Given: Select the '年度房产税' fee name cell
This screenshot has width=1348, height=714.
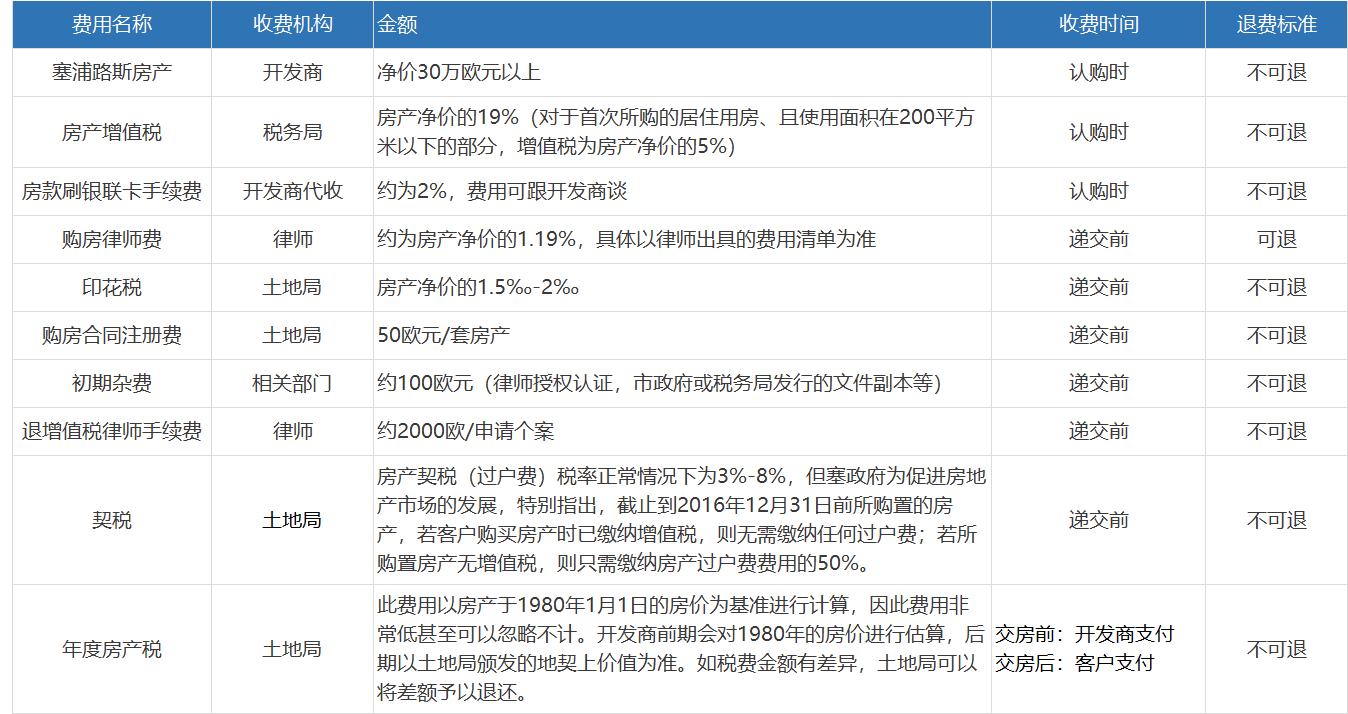Looking at the screenshot, I should point(112,649).
